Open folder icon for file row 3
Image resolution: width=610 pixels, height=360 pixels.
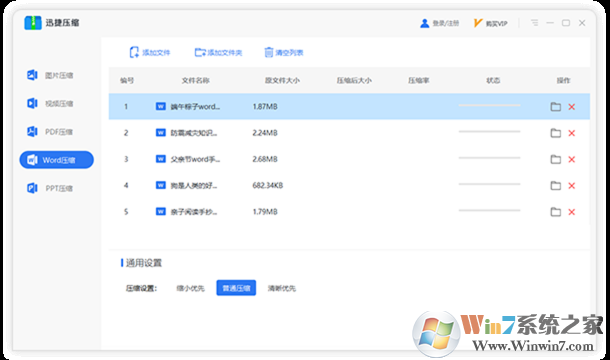pos(556,159)
